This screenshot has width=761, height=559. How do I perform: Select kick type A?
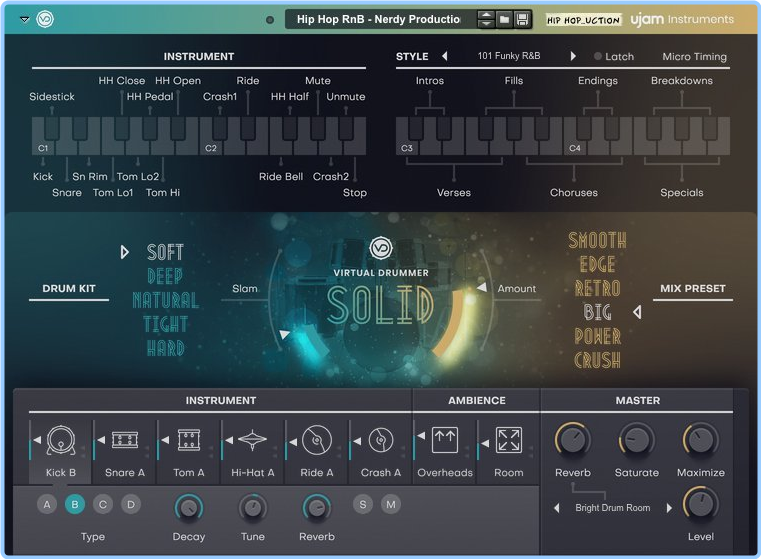pyautogui.click(x=47, y=504)
